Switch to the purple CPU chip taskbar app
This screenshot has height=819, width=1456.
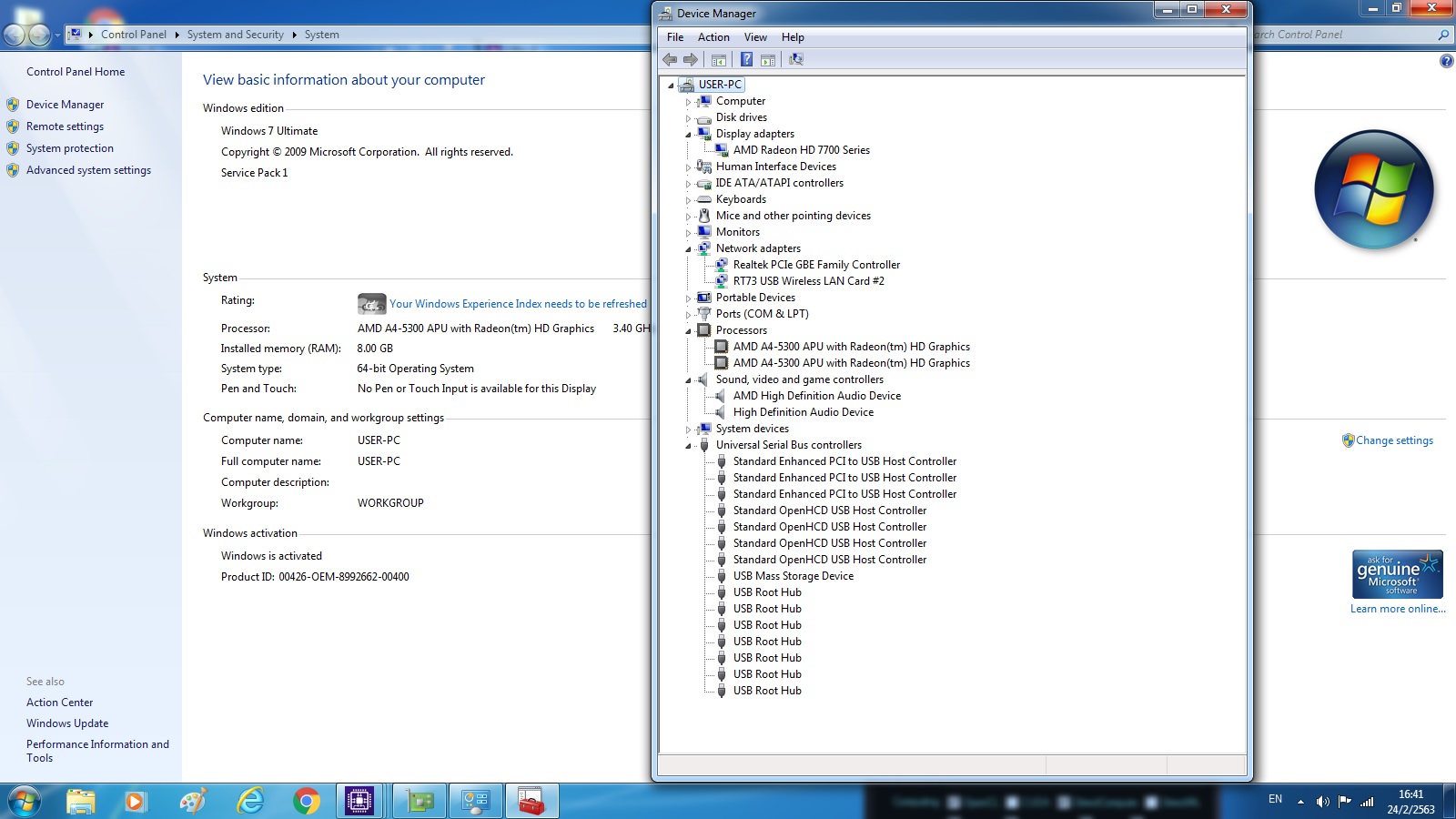click(x=359, y=802)
